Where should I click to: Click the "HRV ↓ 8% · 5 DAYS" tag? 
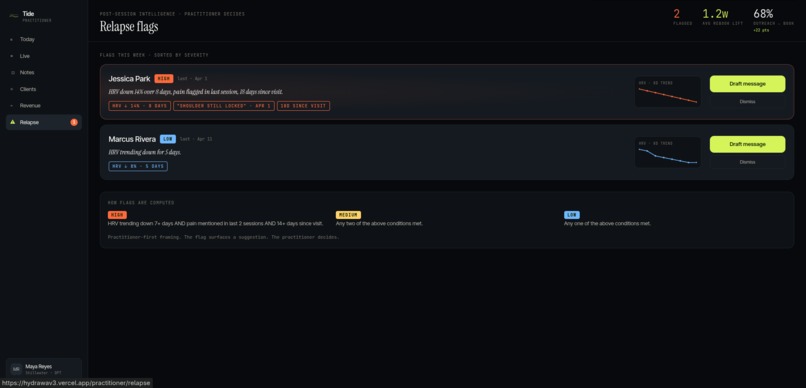[x=138, y=167]
